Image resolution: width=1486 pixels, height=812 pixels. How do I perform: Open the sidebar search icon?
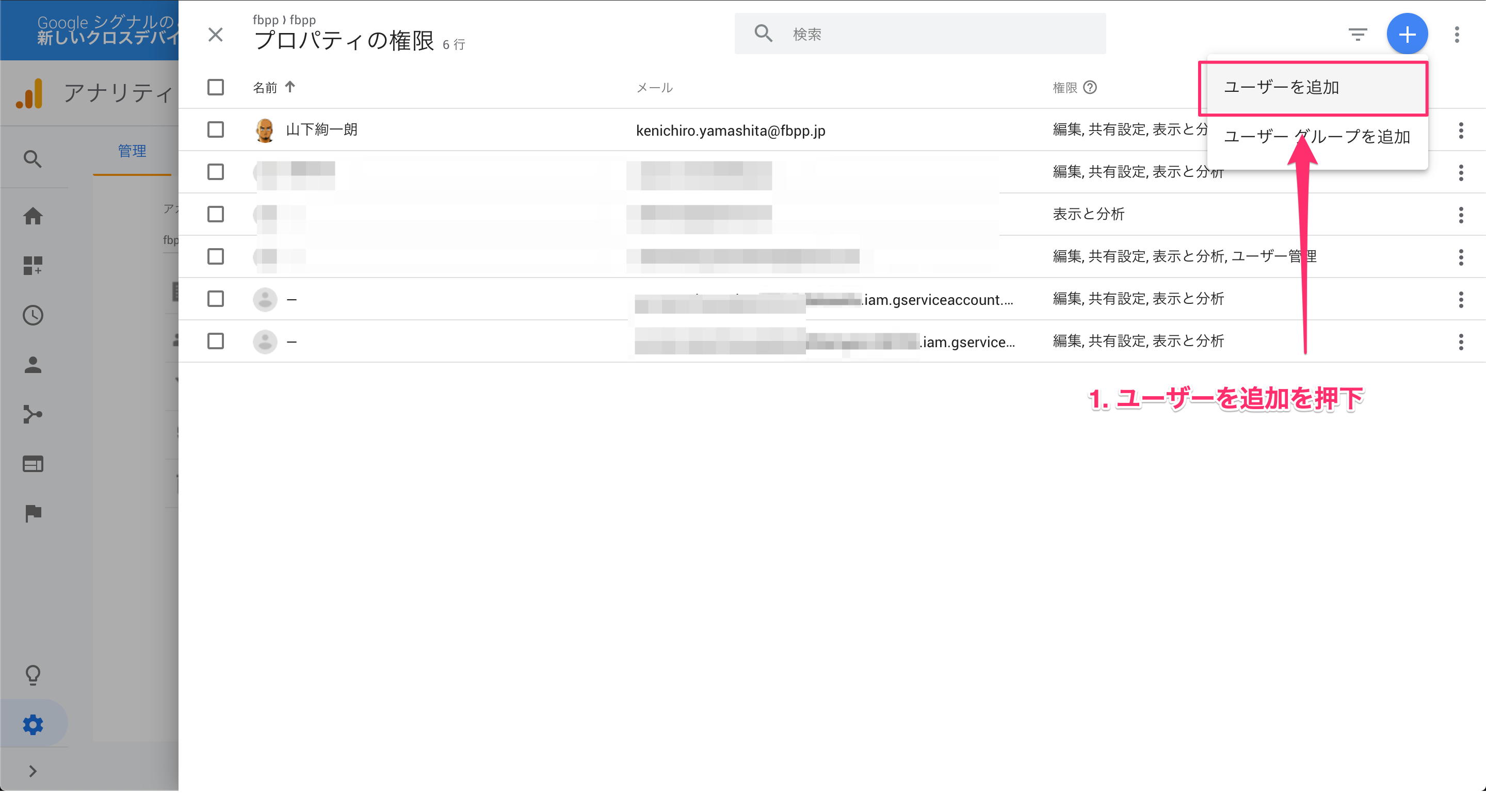pyautogui.click(x=33, y=159)
